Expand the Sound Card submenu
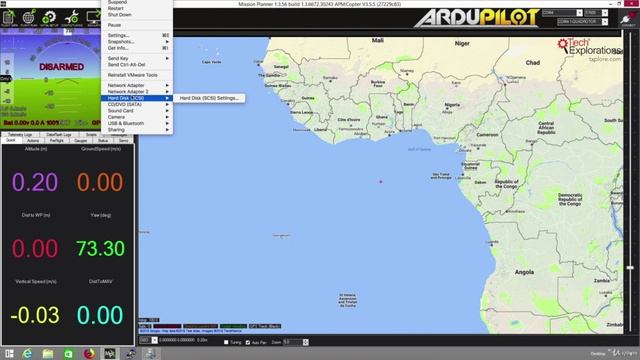 pyautogui.click(x=137, y=111)
